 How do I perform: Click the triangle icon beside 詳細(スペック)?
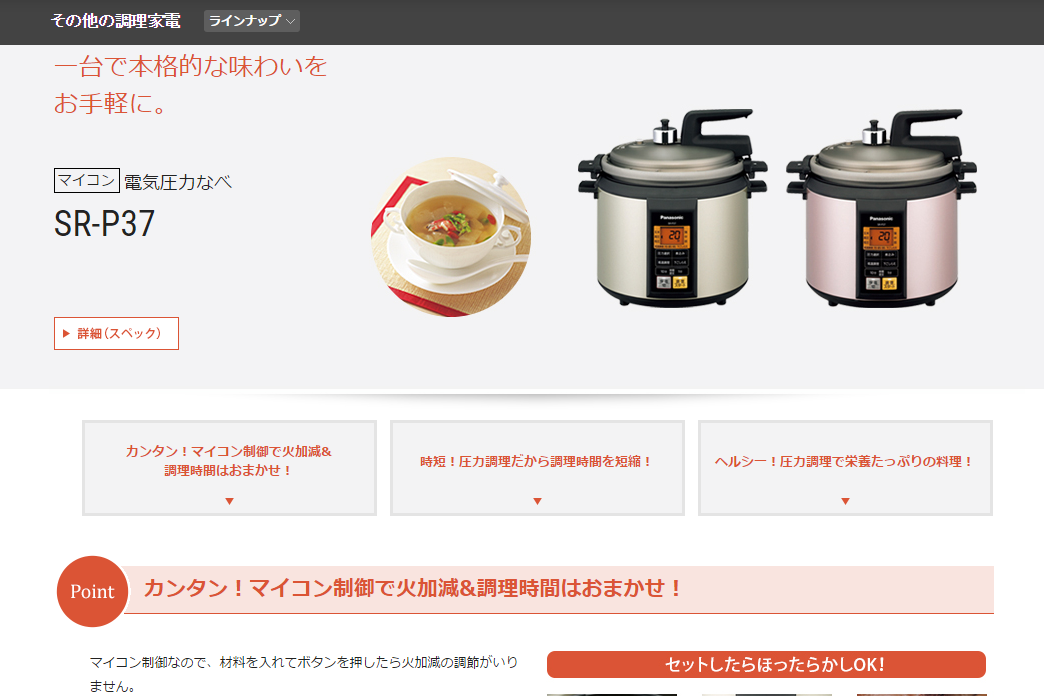click(x=66, y=334)
